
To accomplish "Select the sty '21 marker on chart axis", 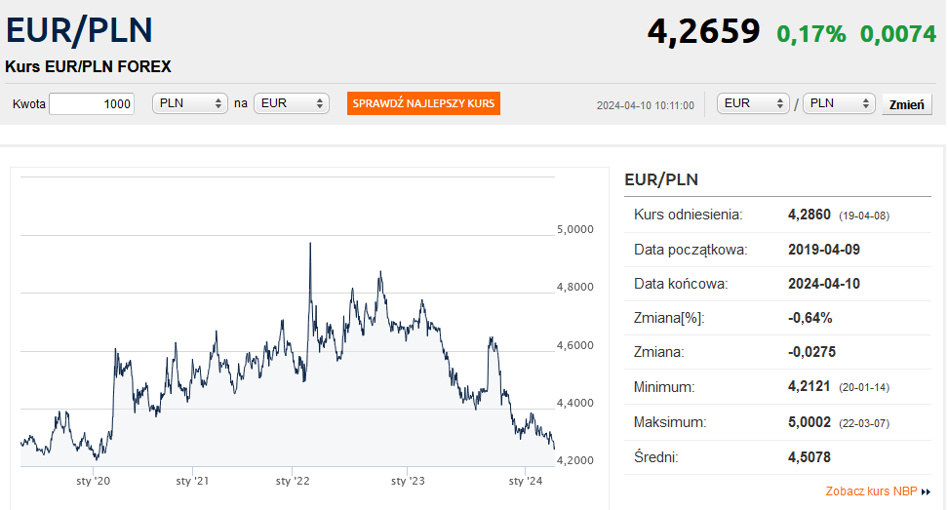I will click(x=191, y=481).
